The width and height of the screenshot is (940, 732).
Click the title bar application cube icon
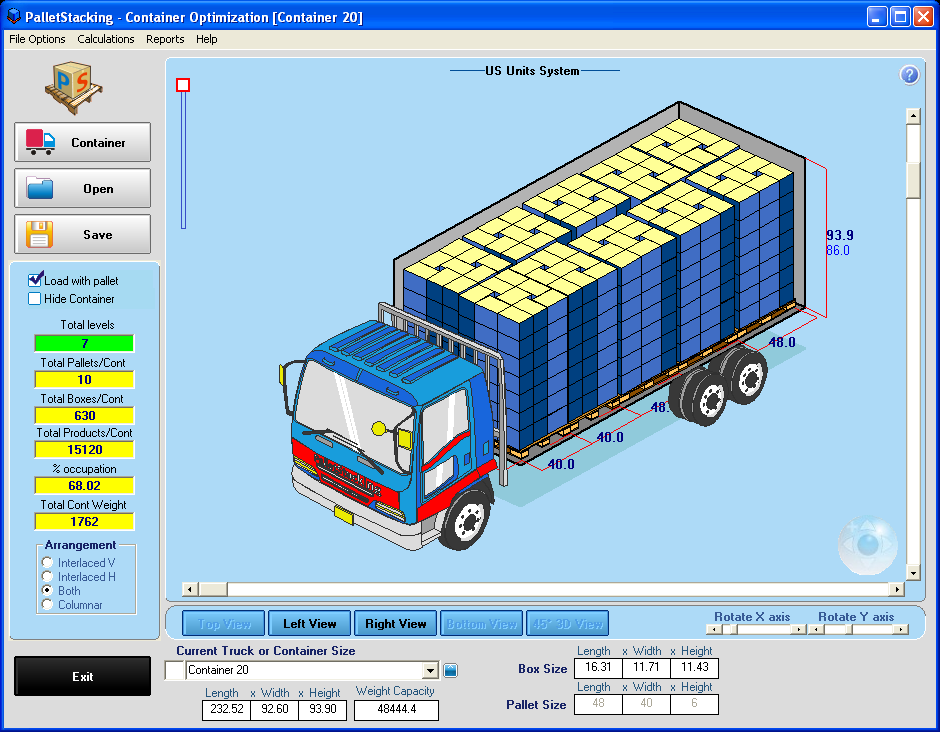tap(13, 17)
